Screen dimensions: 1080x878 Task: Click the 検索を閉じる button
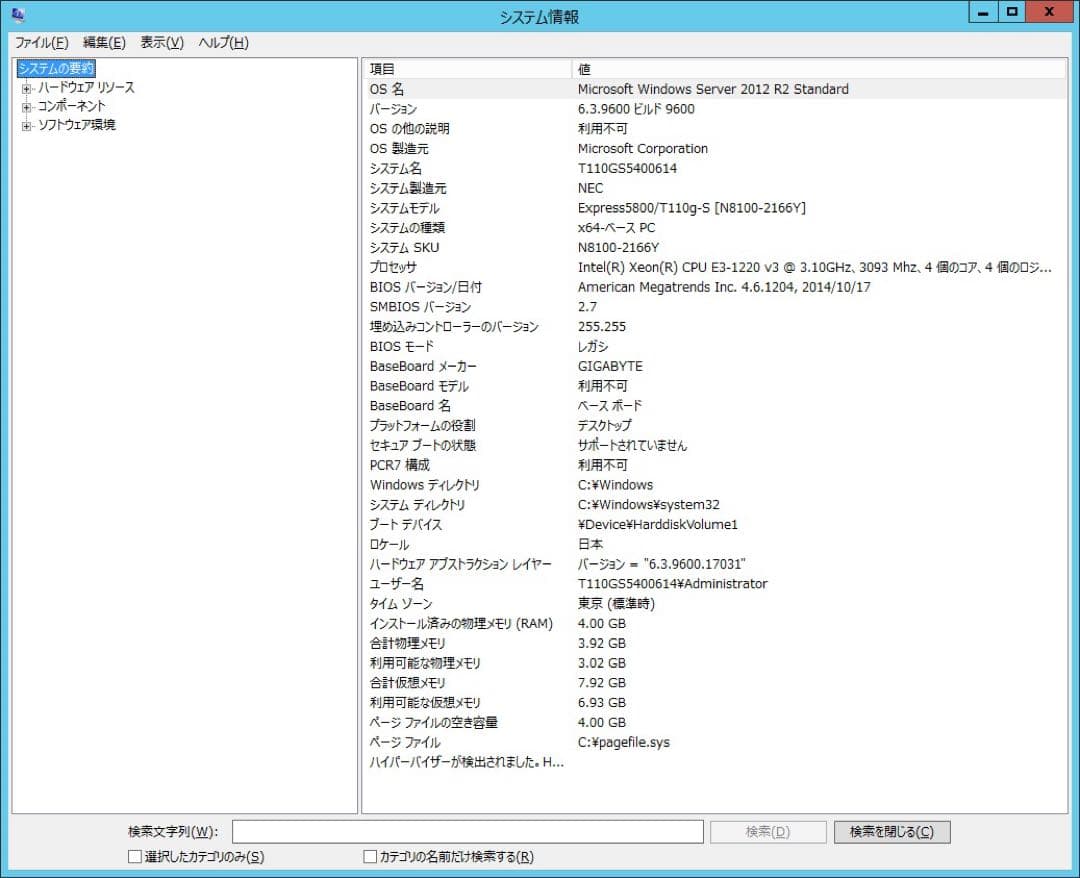(x=891, y=831)
